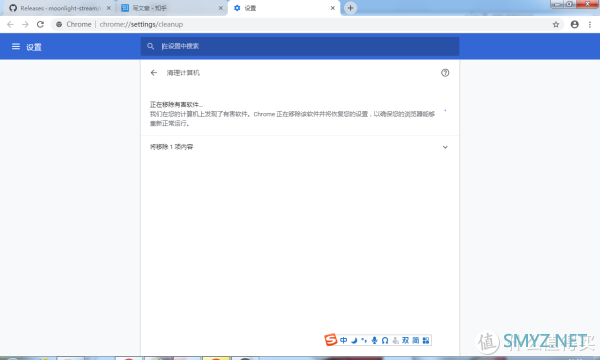
Task: Open the Sogou omega symbol keyboard
Action: pyautogui.click(x=385, y=340)
